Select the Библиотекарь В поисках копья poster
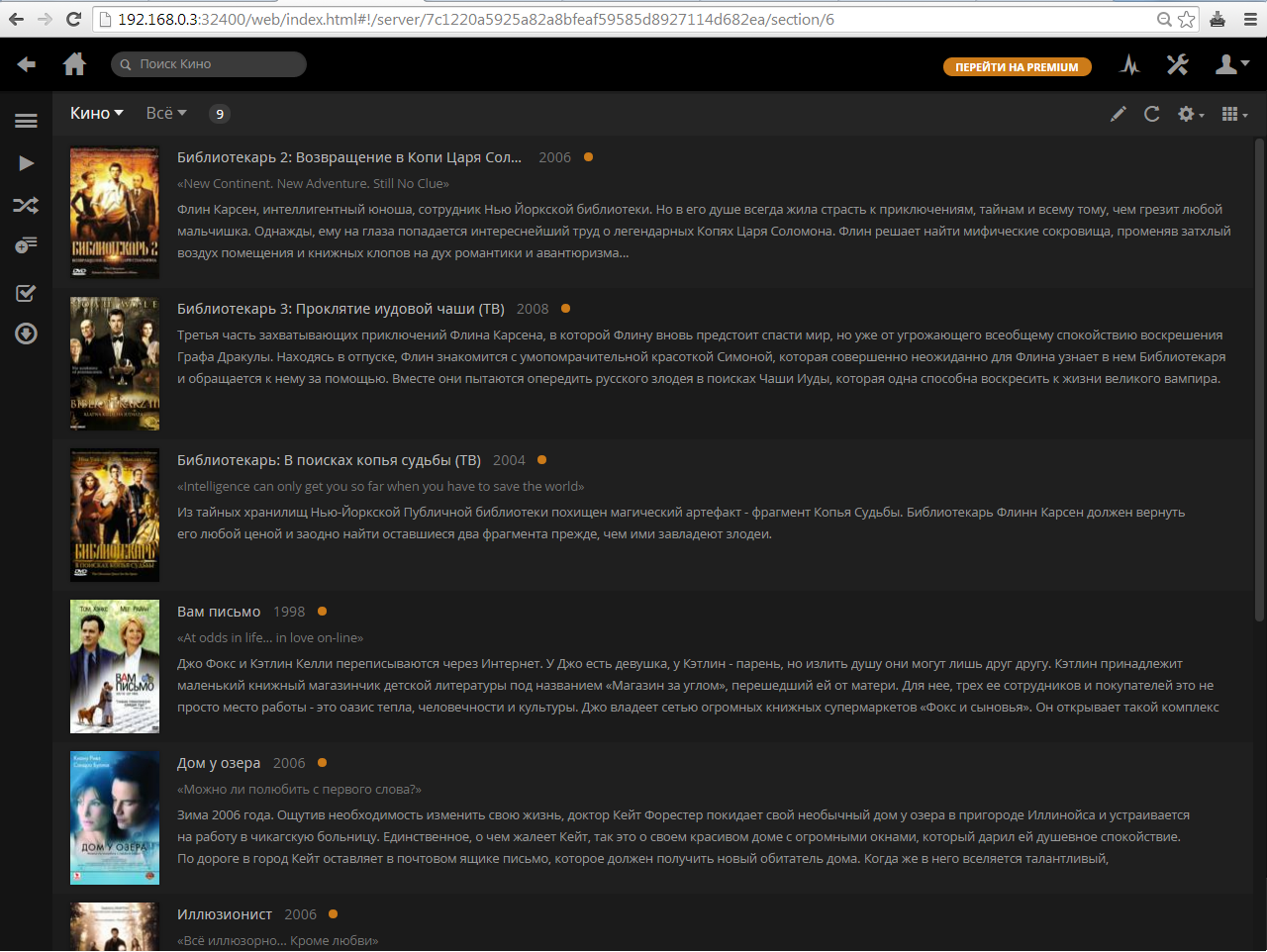The height and width of the screenshot is (952, 1267). tap(115, 515)
